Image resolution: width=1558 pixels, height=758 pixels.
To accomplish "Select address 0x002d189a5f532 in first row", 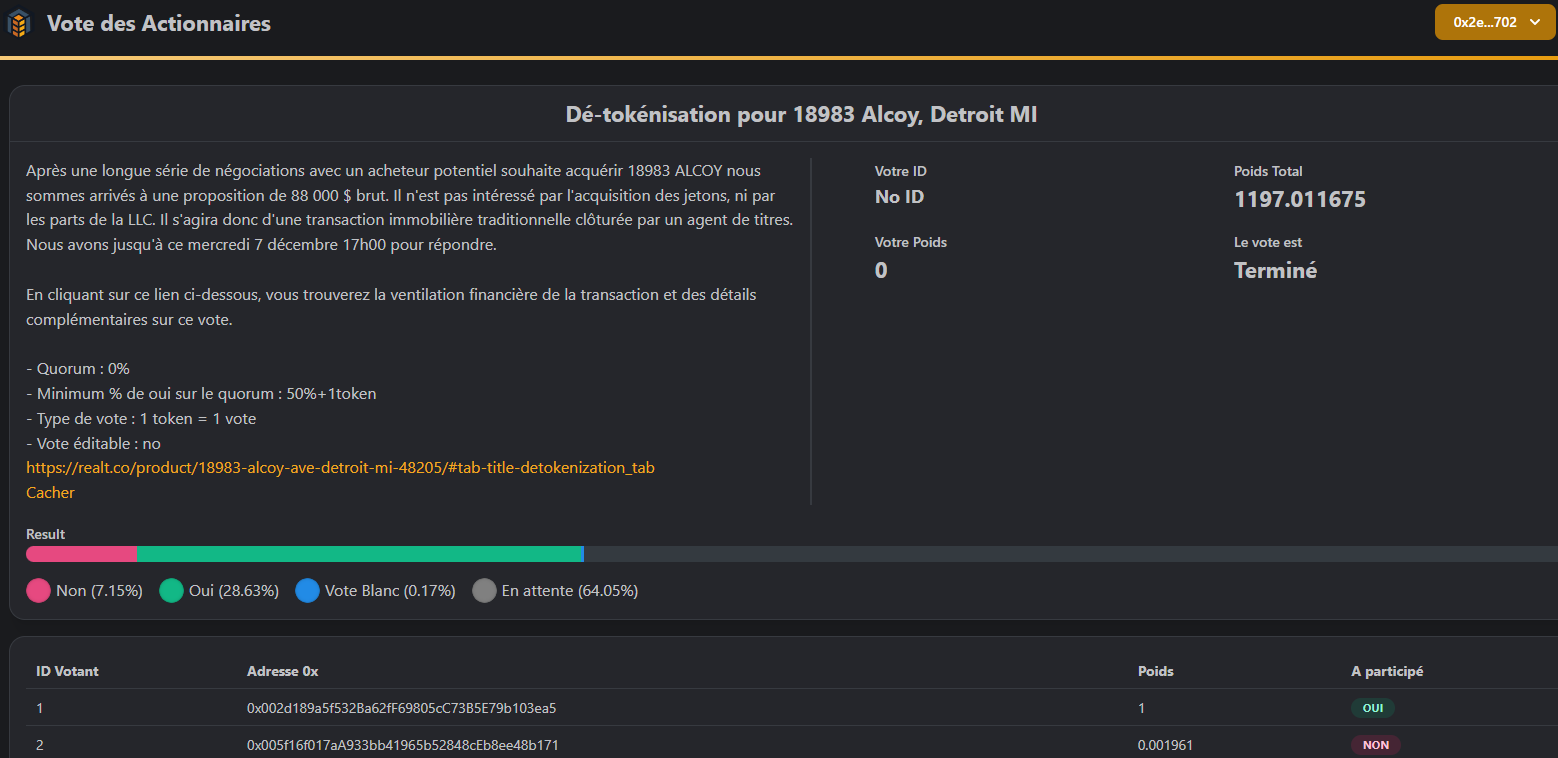I will point(401,708).
